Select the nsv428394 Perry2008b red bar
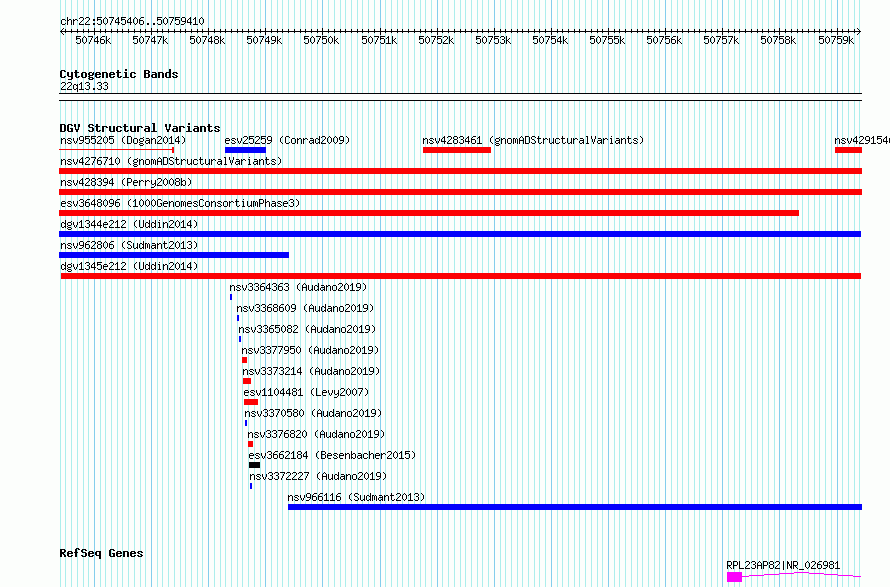890x587 pixels. click(x=460, y=192)
